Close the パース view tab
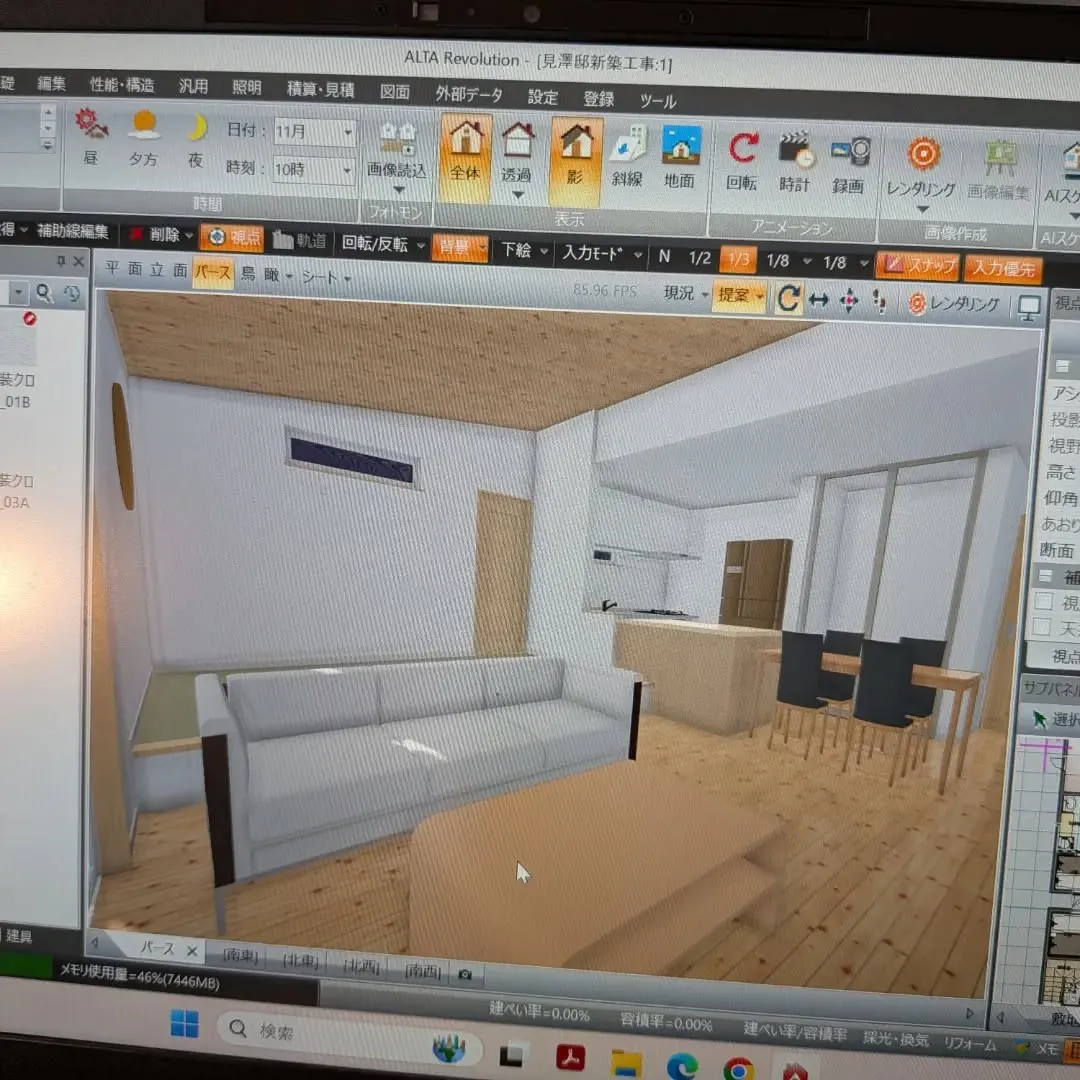This screenshot has height=1080, width=1080. pos(192,951)
